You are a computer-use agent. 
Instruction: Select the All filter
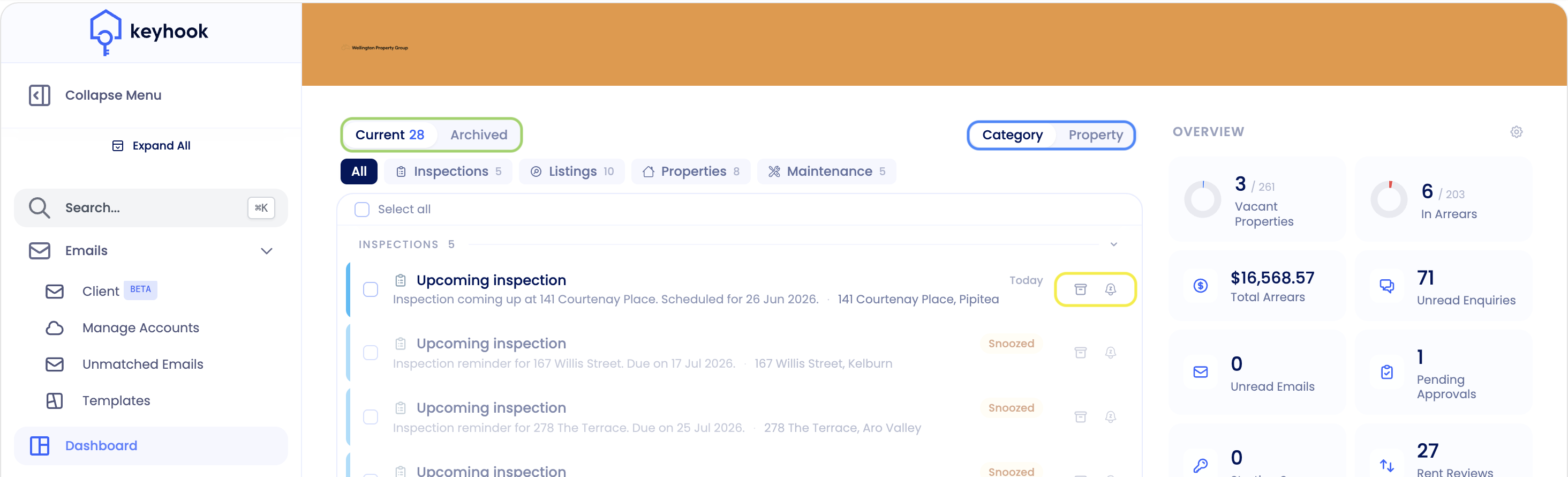[359, 172]
